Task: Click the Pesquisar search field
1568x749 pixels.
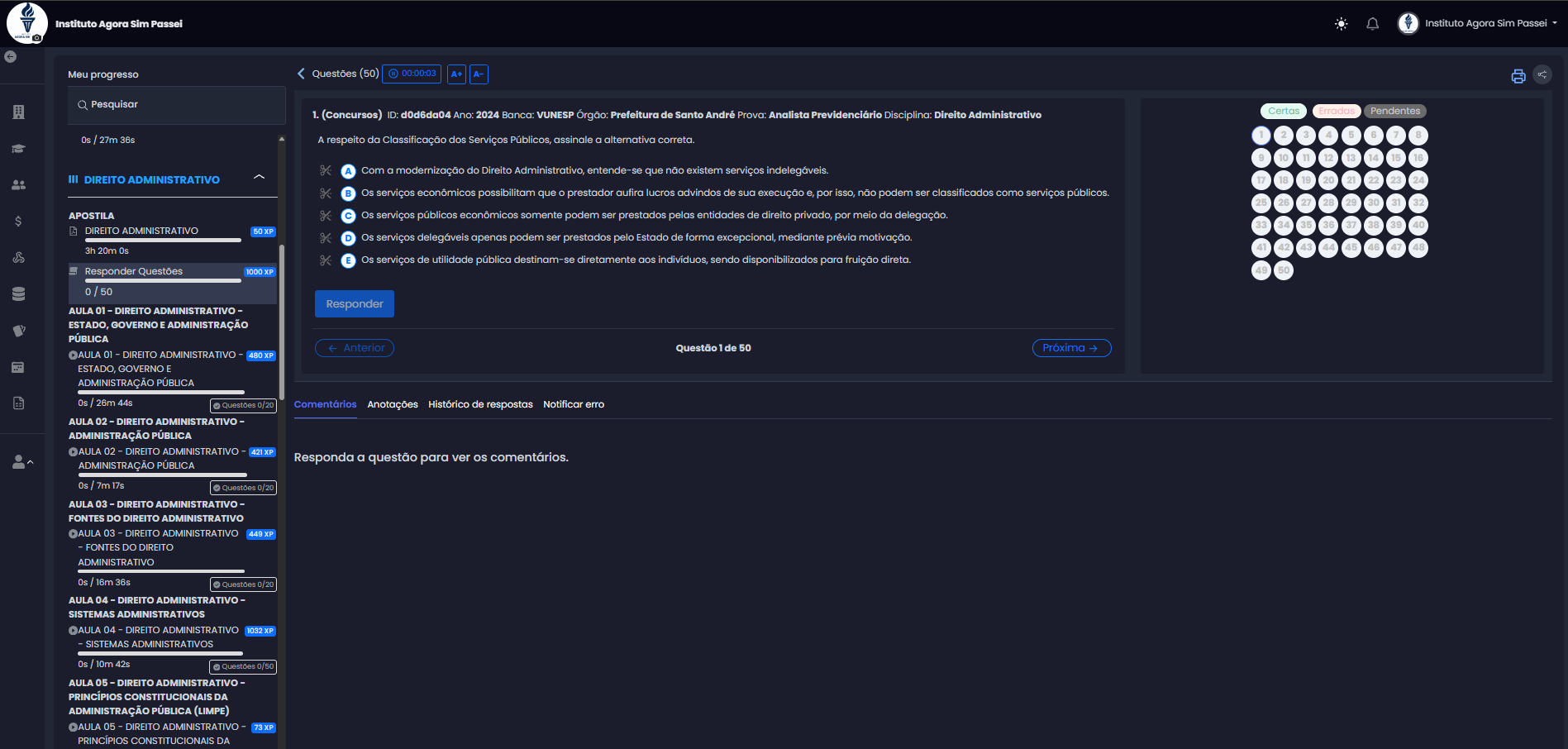Action: [177, 105]
